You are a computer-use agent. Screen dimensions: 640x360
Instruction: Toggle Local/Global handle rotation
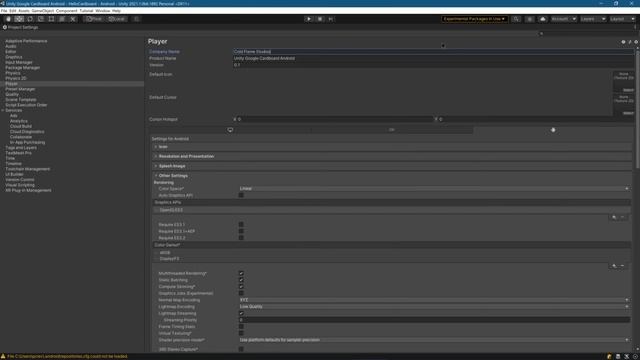tap(117, 19)
